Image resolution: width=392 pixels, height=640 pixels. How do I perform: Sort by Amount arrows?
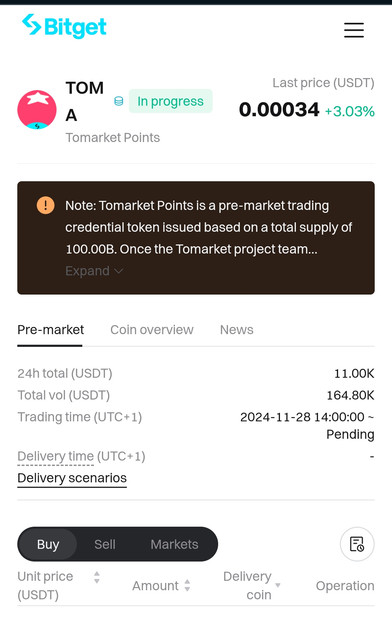point(187,585)
